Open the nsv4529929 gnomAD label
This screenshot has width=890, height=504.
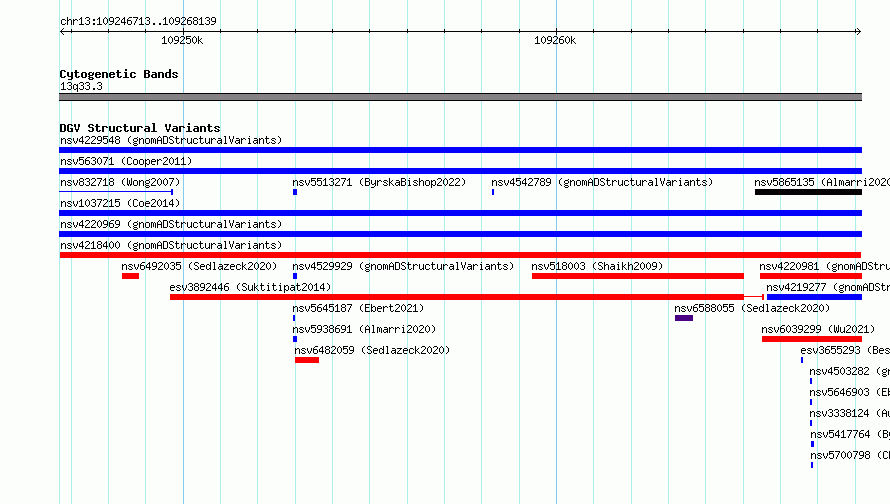click(x=403, y=266)
